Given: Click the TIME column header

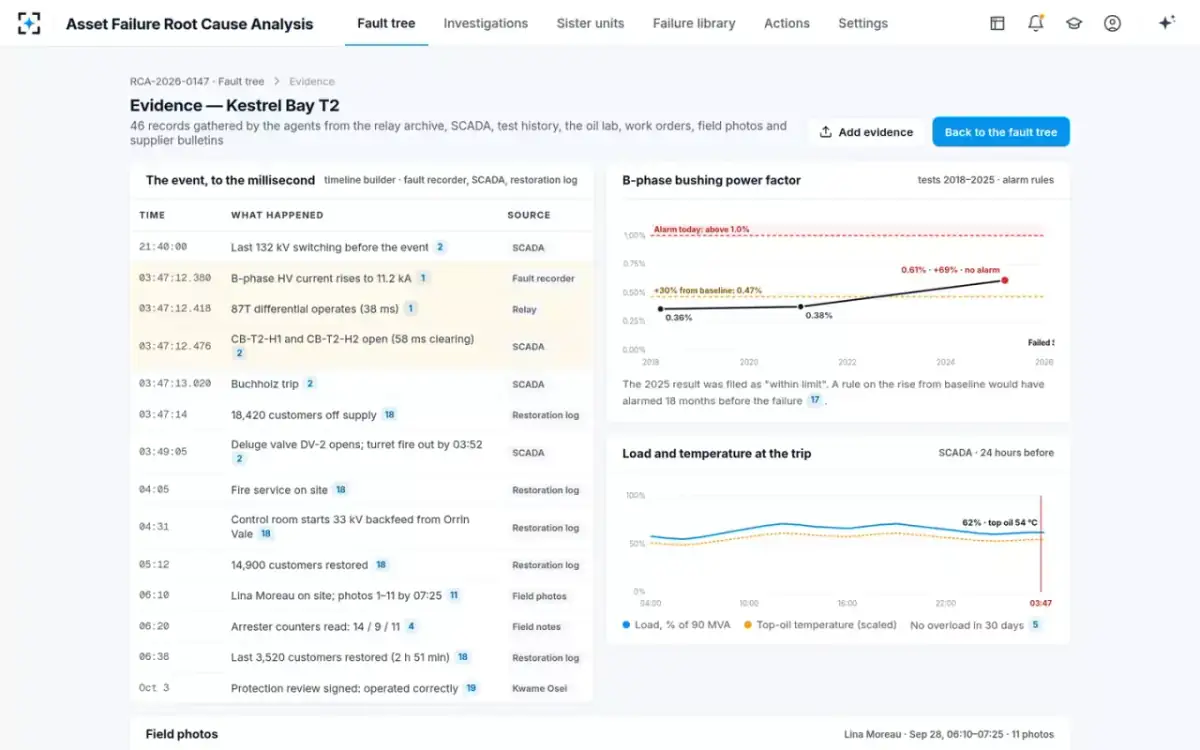Looking at the screenshot, I should (152, 215).
